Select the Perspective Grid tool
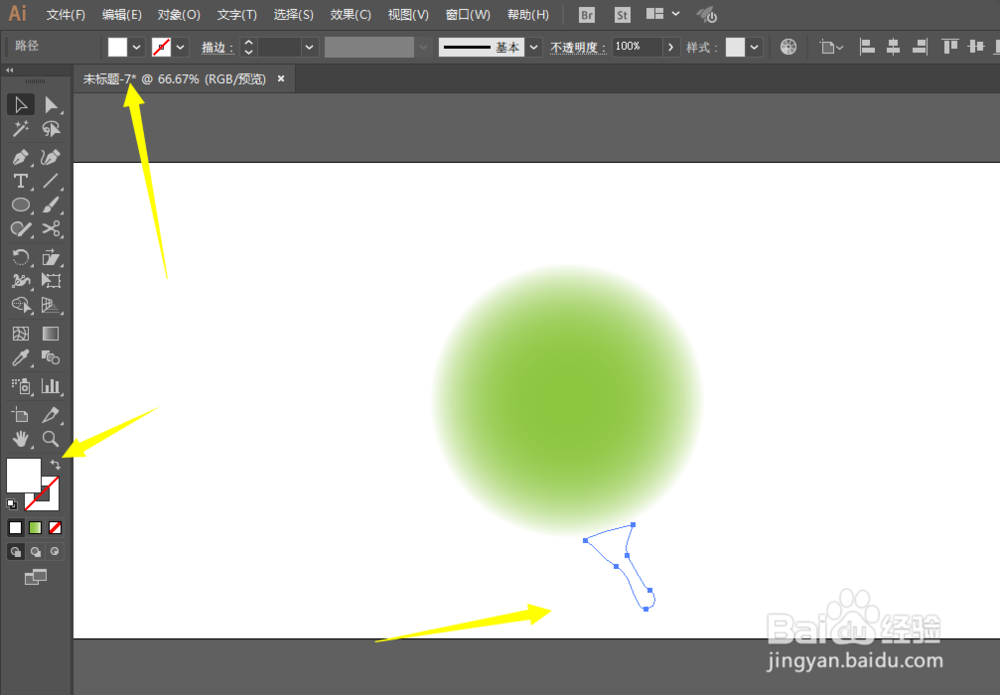Screen dimensions: 1000x695 [51, 305]
